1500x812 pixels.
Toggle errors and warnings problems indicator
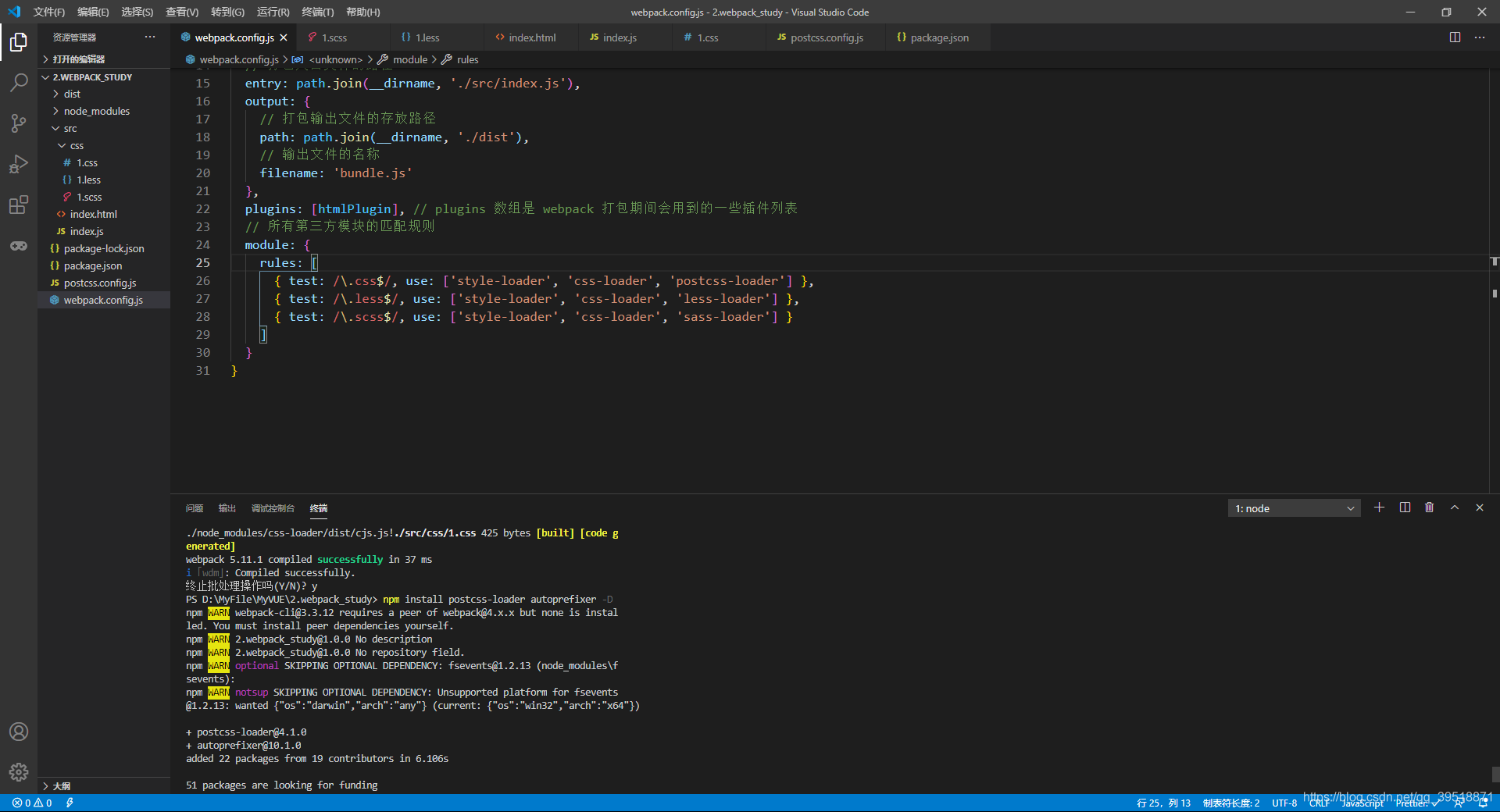[x=32, y=803]
